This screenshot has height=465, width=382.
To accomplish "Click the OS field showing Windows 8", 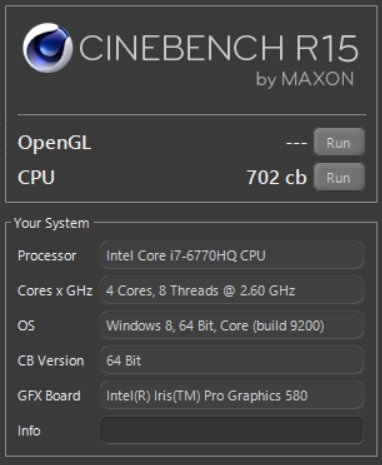I will [x=232, y=326].
